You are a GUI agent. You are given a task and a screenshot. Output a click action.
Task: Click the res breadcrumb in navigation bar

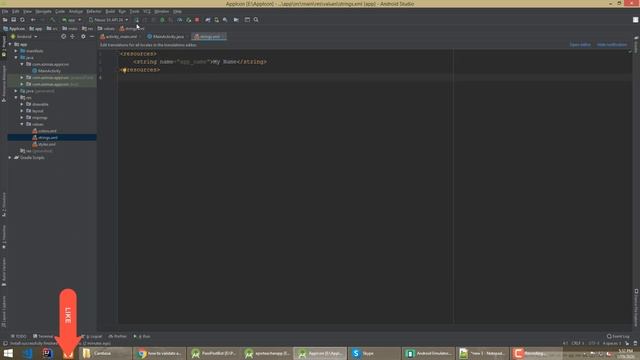87,29
